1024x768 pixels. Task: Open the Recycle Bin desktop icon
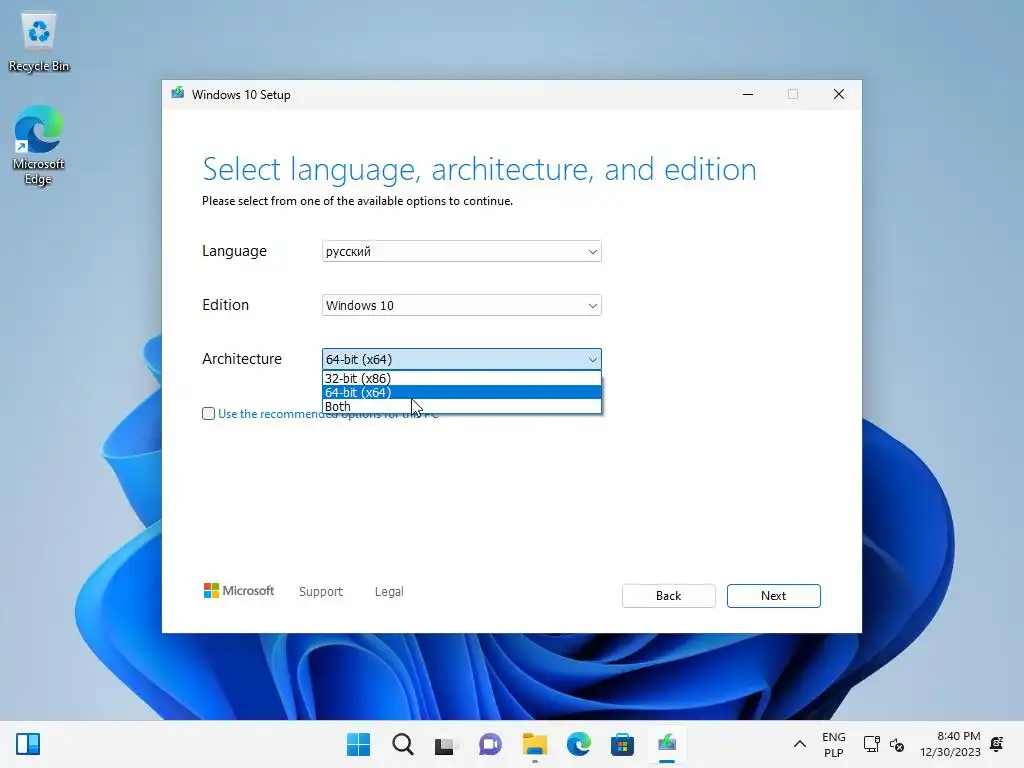pos(39,42)
